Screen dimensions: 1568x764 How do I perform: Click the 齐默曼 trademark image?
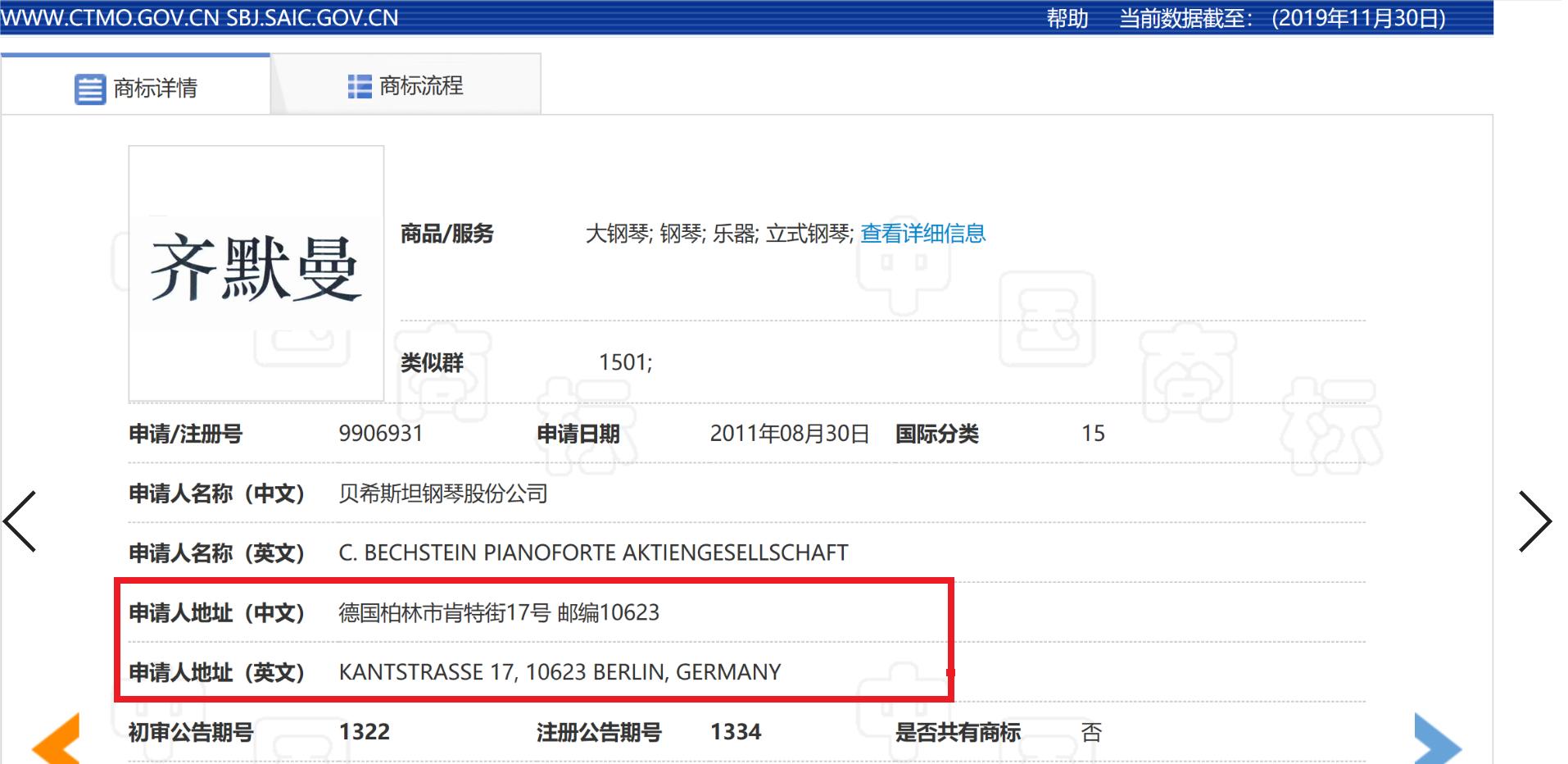click(256, 273)
